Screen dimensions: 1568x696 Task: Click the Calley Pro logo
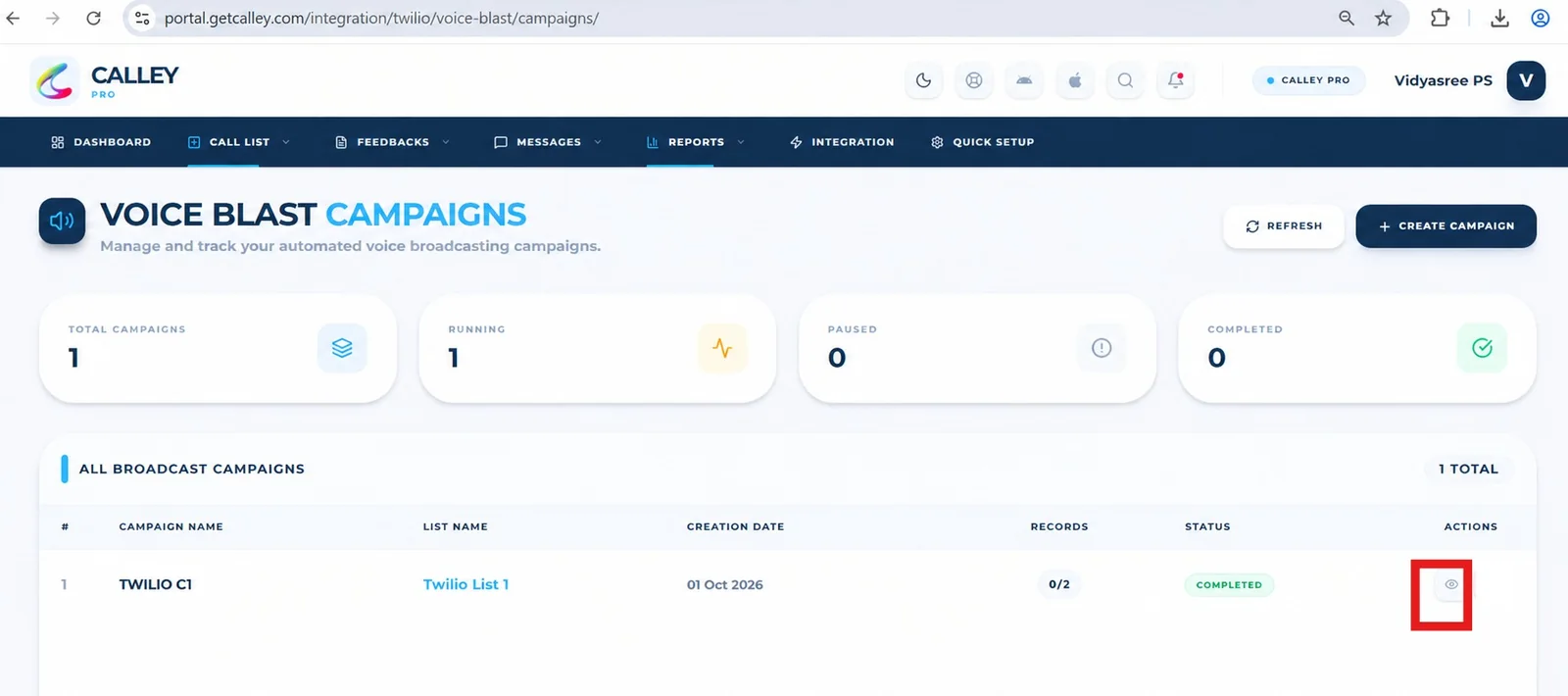click(x=106, y=80)
